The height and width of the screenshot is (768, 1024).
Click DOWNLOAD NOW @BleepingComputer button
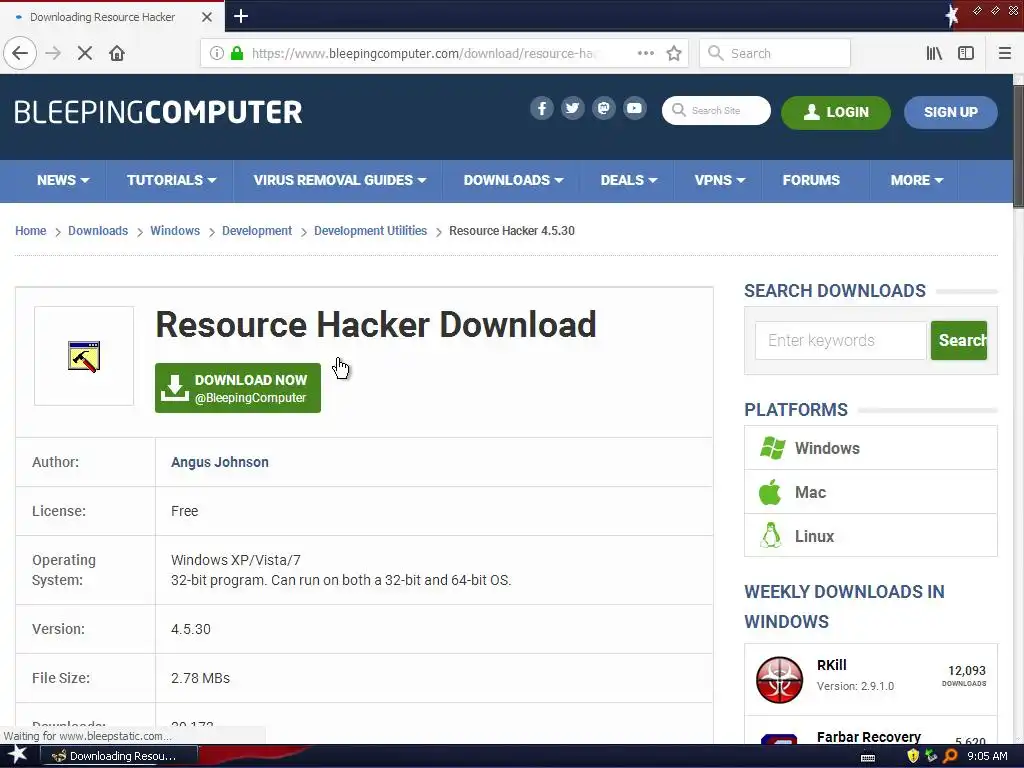pos(238,388)
